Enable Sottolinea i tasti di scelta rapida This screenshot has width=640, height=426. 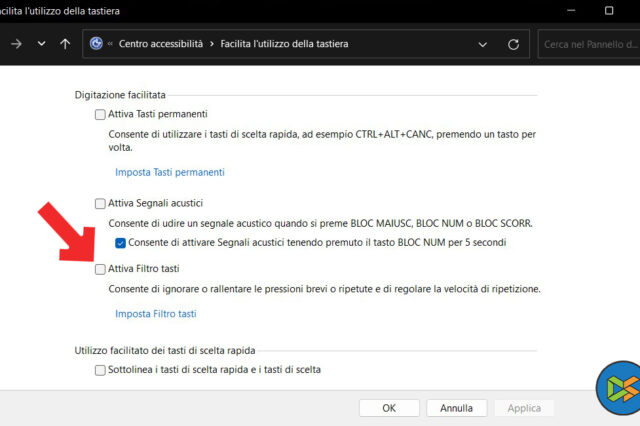click(x=100, y=370)
